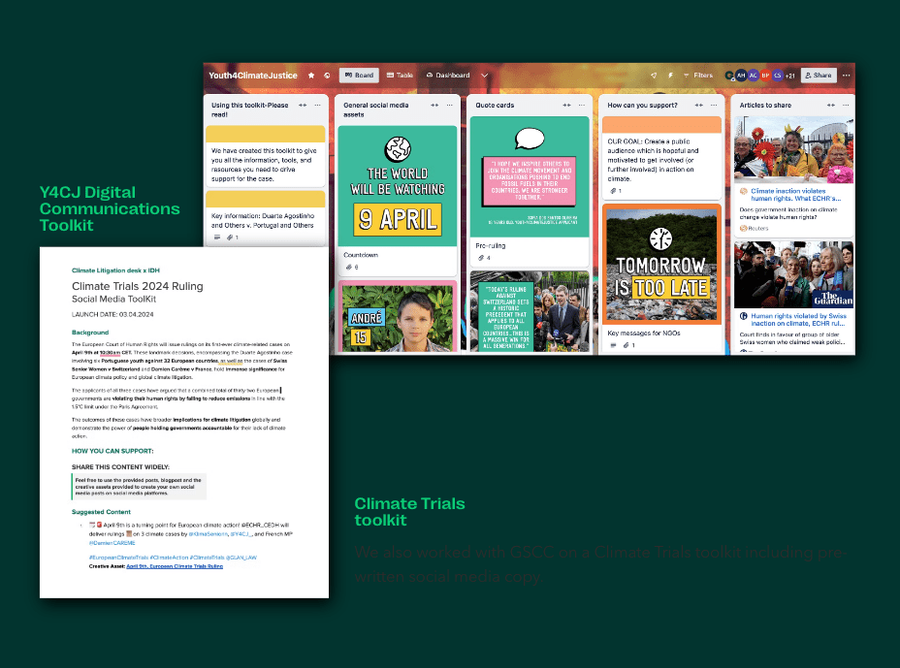Click the description icon on 'Key information' card
Image resolution: width=900 pixels, height=668 pixels.
(x=217, y=237)
